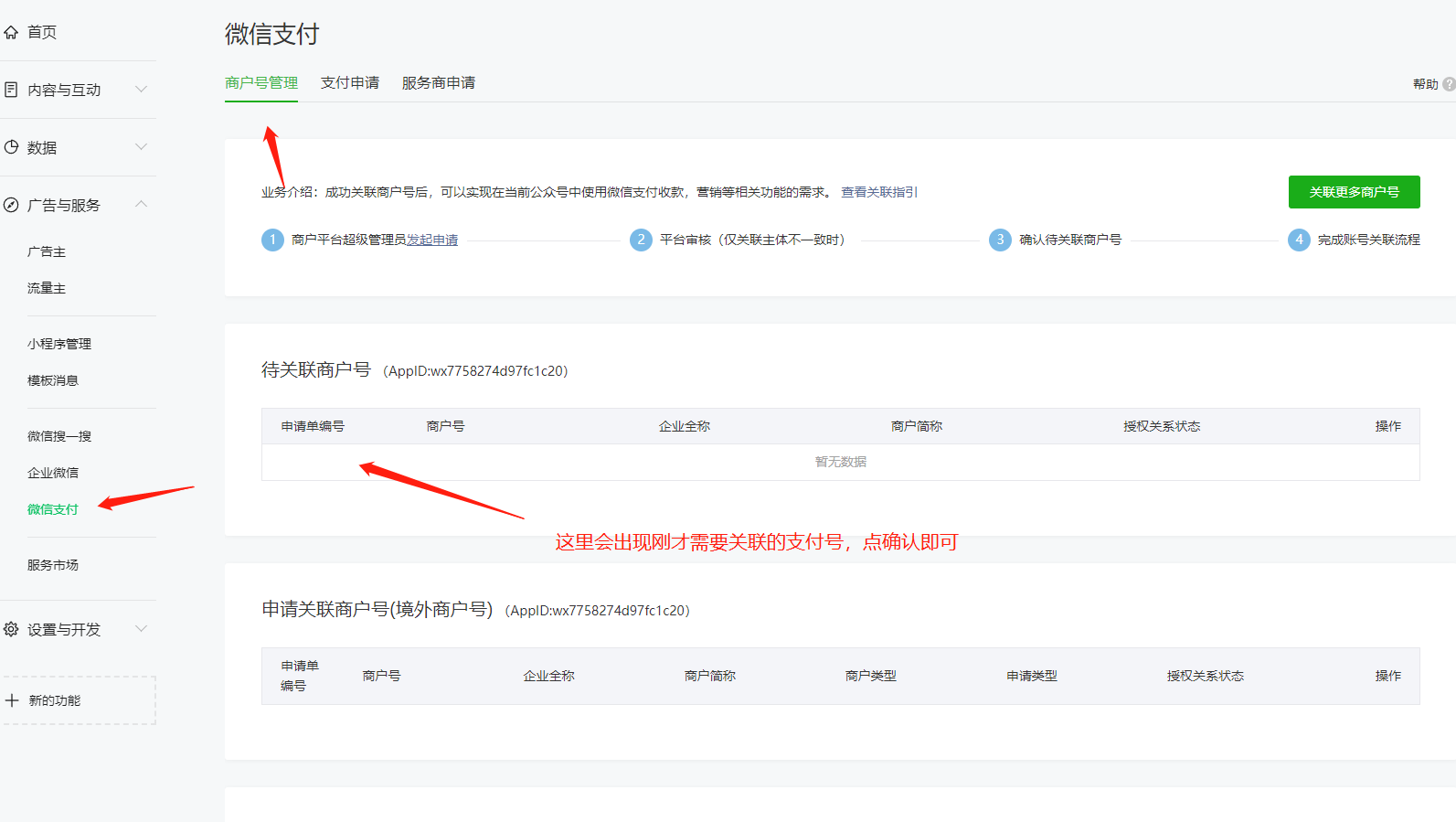1456x822 pixels.
Task: Click the plus icon for 新的功能
Action: (12, 700)
